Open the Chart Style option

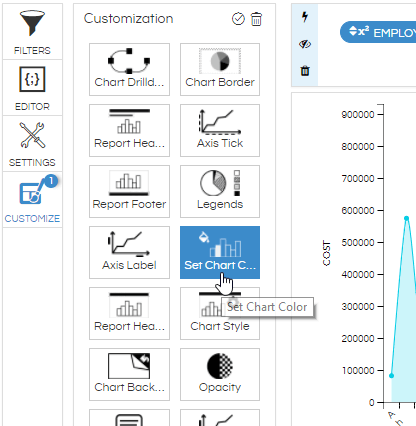click(x=220, y=313)
